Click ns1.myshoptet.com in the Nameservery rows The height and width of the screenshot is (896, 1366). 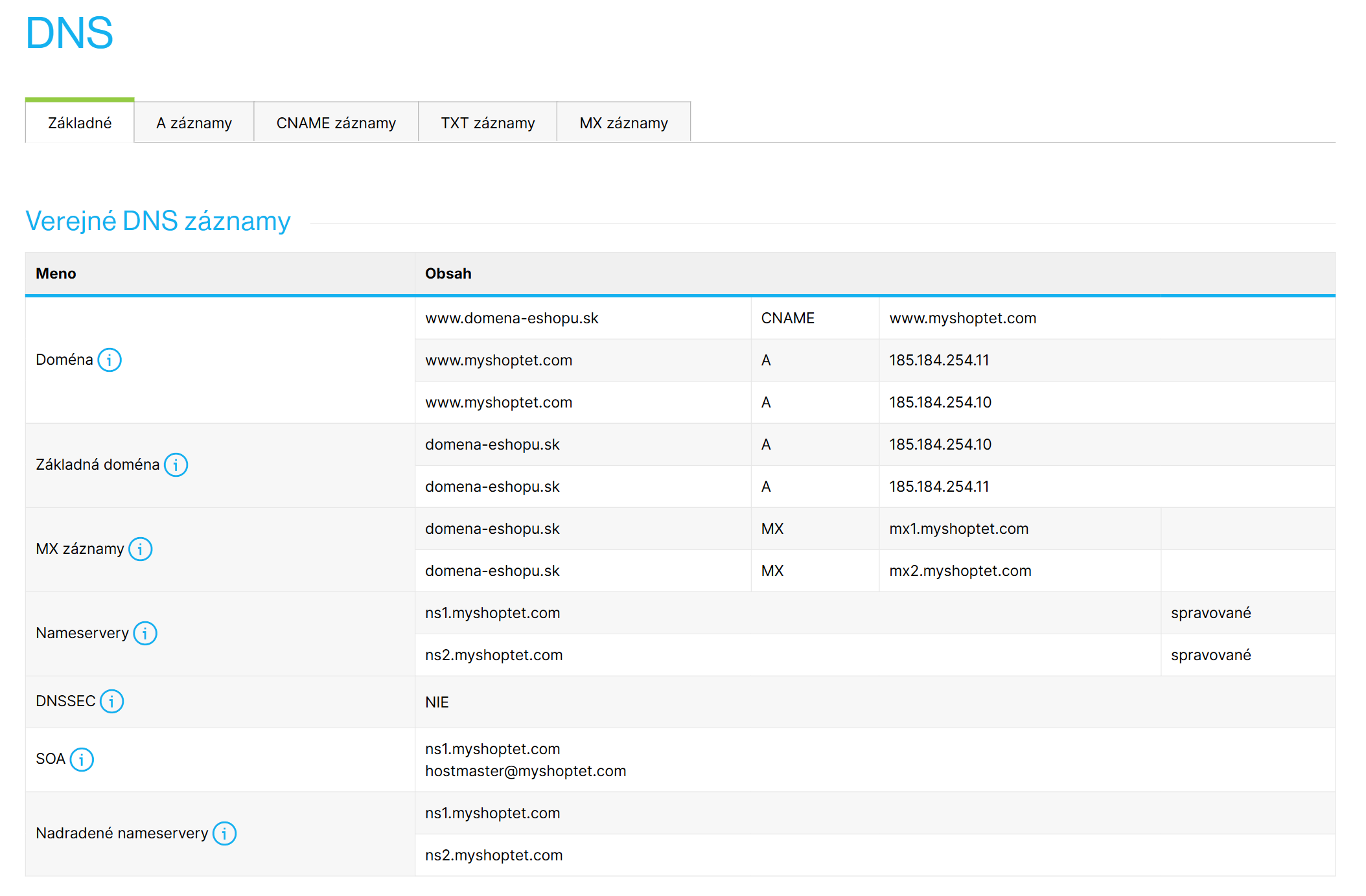[492, 613]
